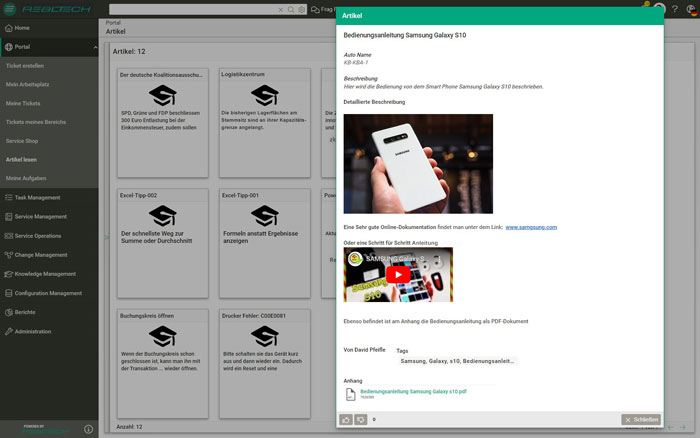This screenshot has width=700, height=438.
Task: Open the 'Der deutsche Koalitionsausschu...' card title
Action: (x=161, y=75)
